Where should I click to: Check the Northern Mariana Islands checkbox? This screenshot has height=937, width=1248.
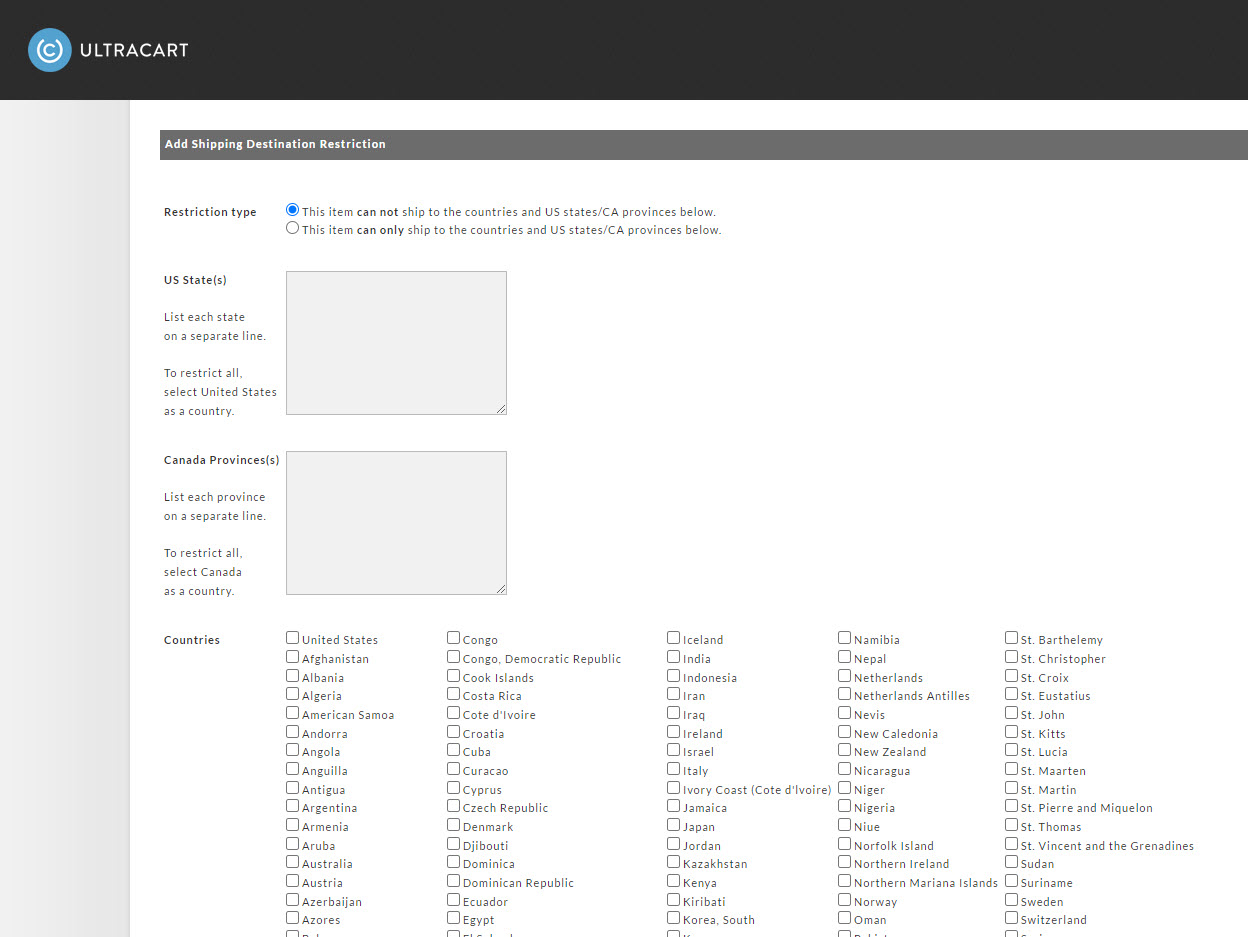click(x=844, y=881)
